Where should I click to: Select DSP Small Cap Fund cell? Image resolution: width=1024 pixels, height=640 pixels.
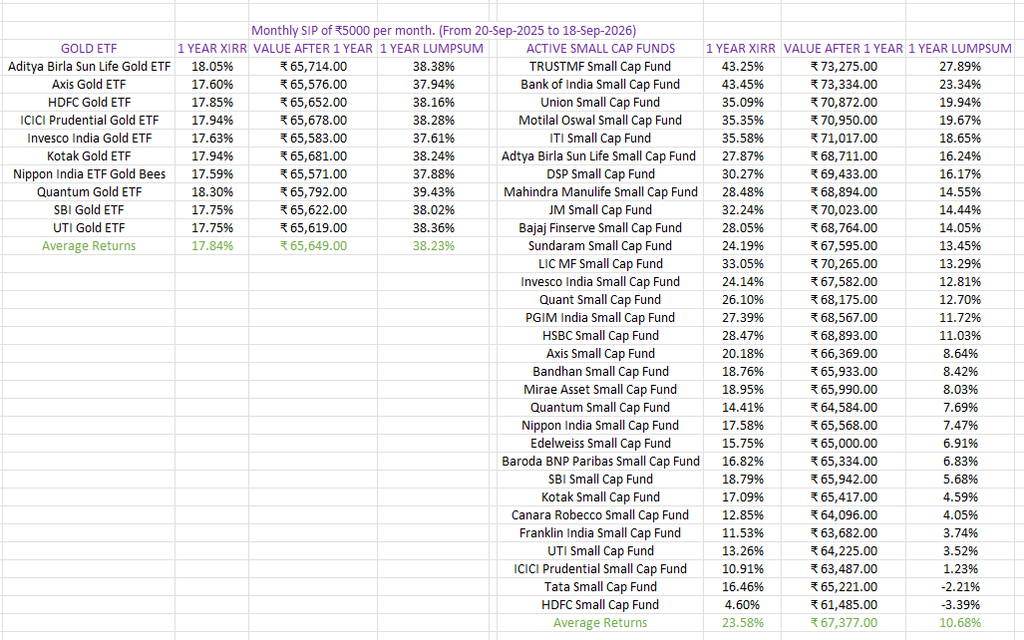600,174
